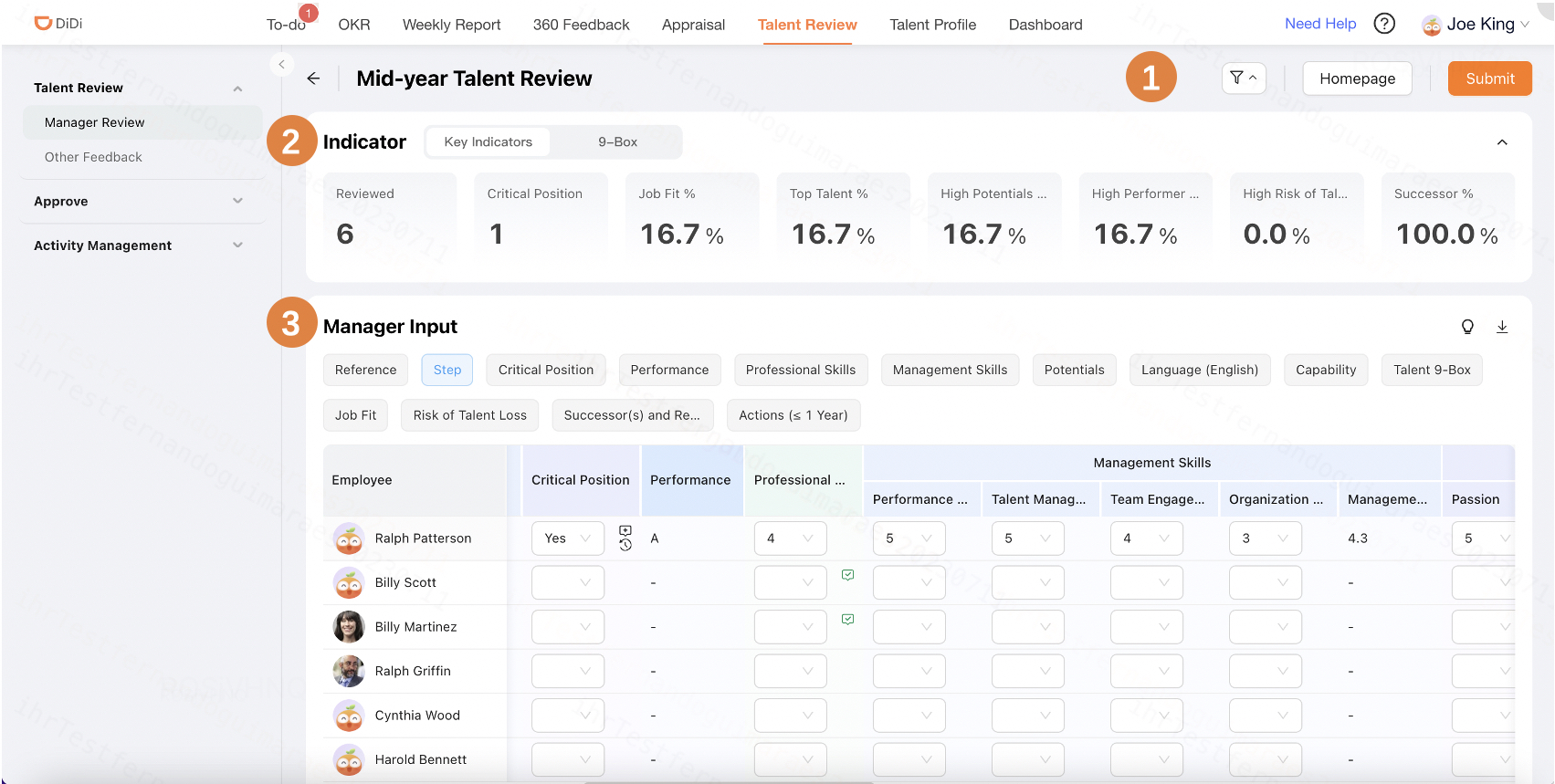Go to the Dashboard tab
This screenshot has width=1555, height=784.
[1045, 25]
